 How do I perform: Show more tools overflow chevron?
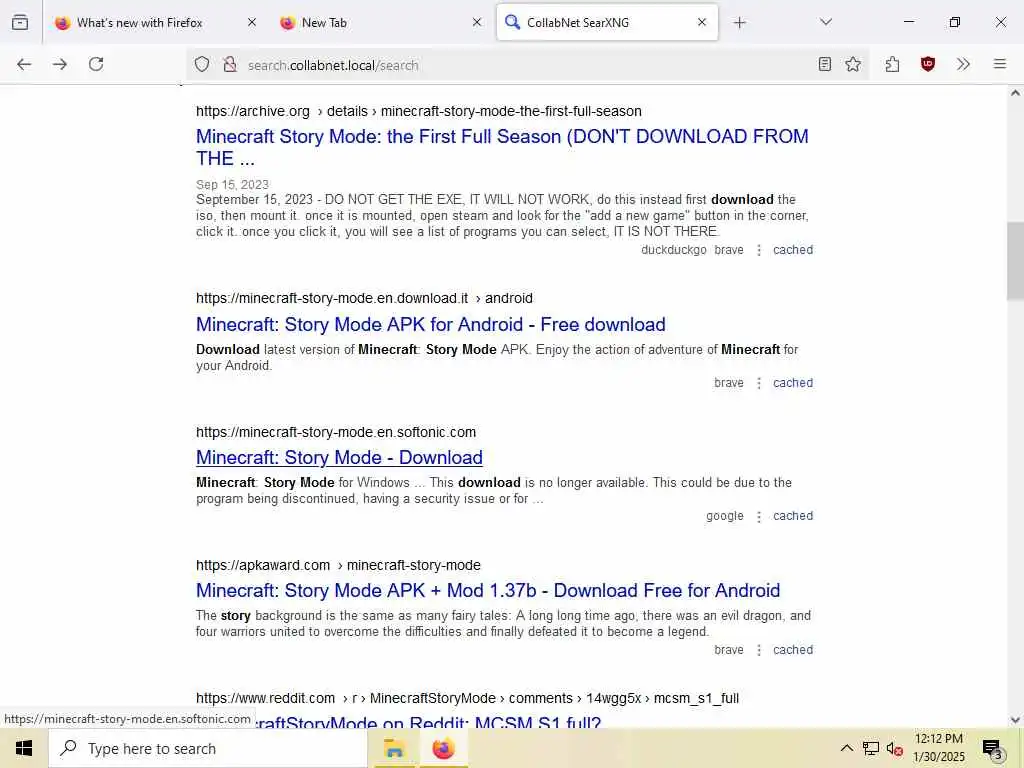point(963,64)
